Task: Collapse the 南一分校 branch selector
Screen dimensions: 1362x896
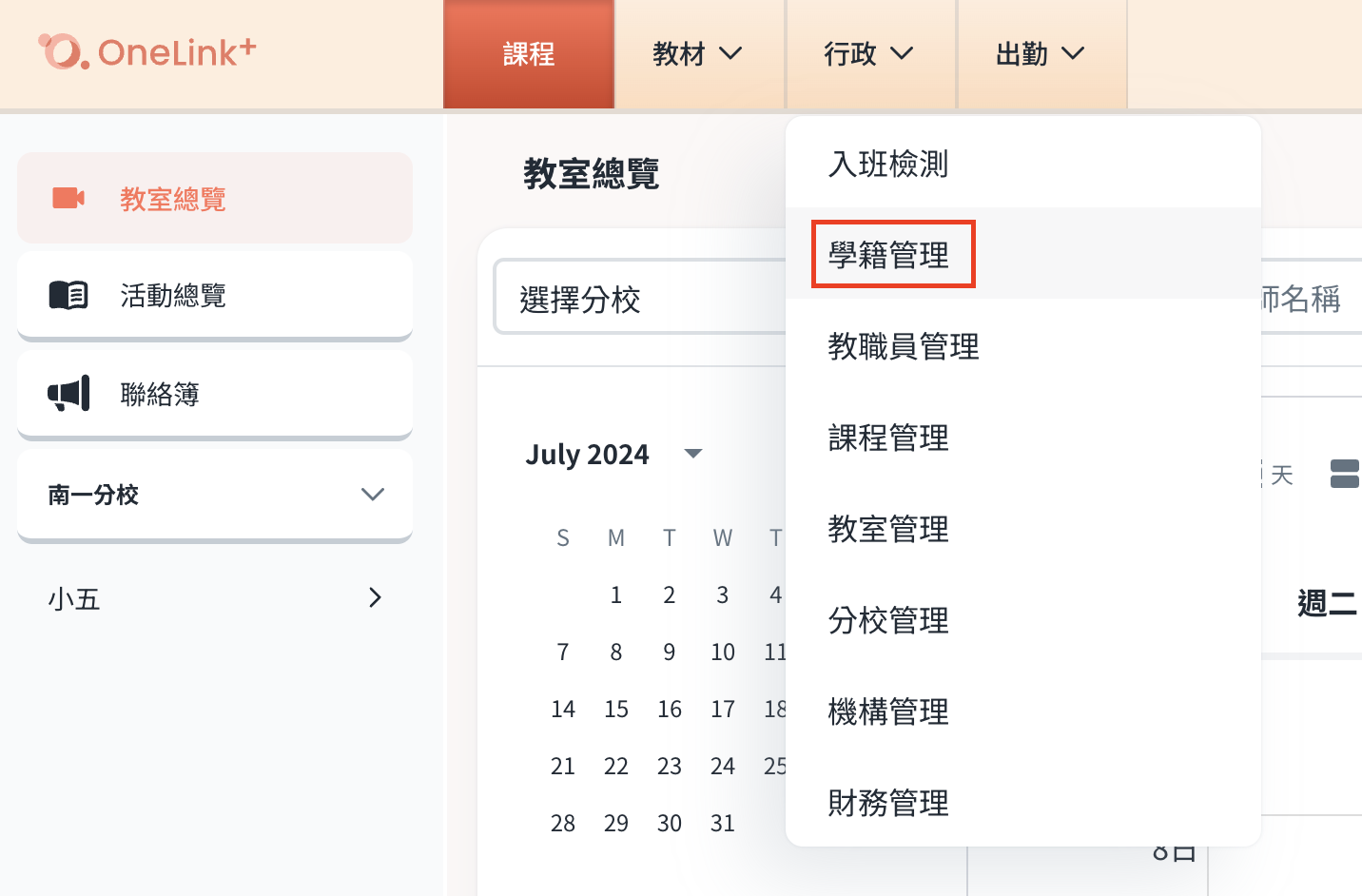Action: (373, 495)
